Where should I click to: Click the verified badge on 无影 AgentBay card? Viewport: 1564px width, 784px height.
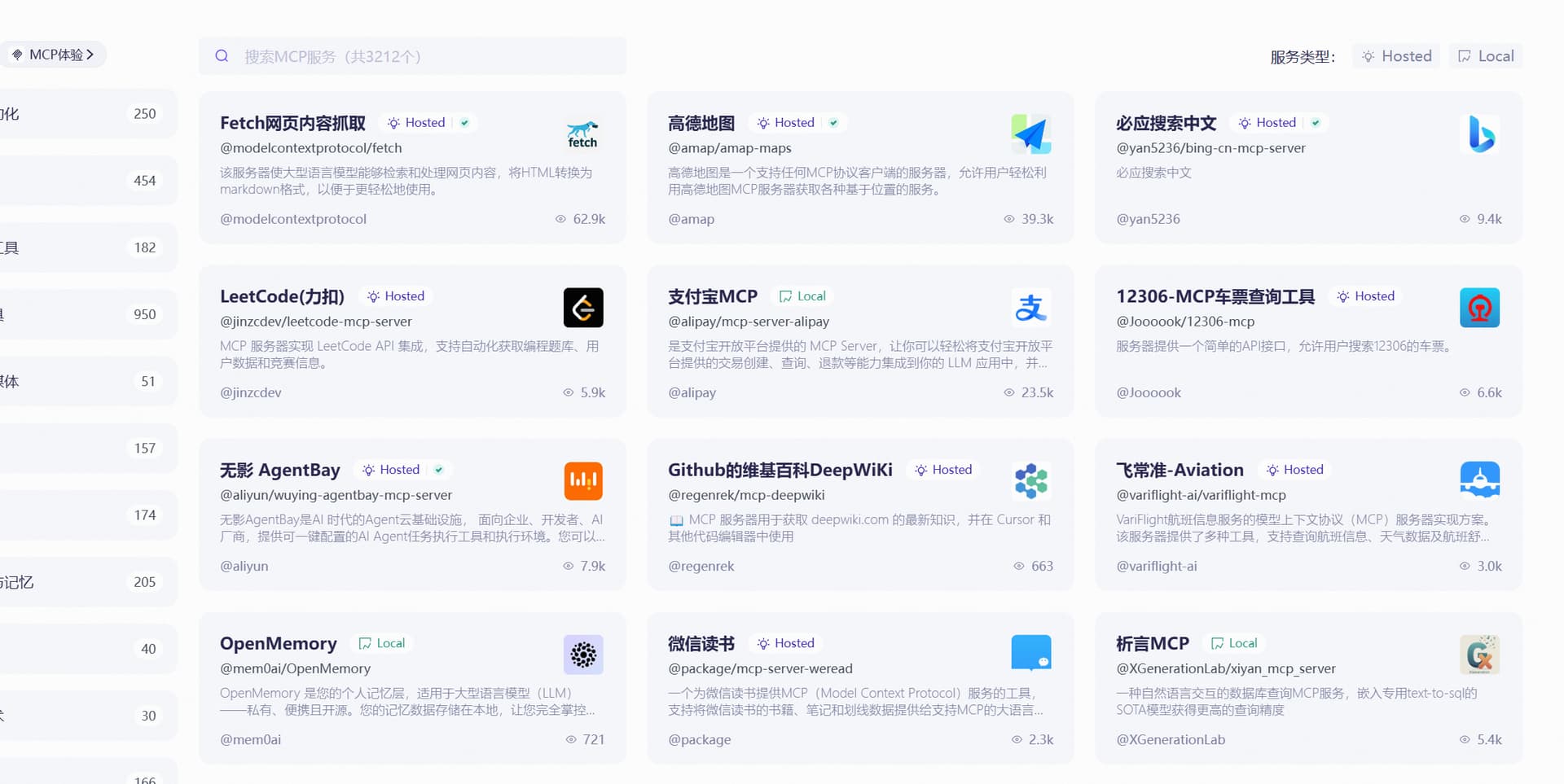[x=439, y=470]
